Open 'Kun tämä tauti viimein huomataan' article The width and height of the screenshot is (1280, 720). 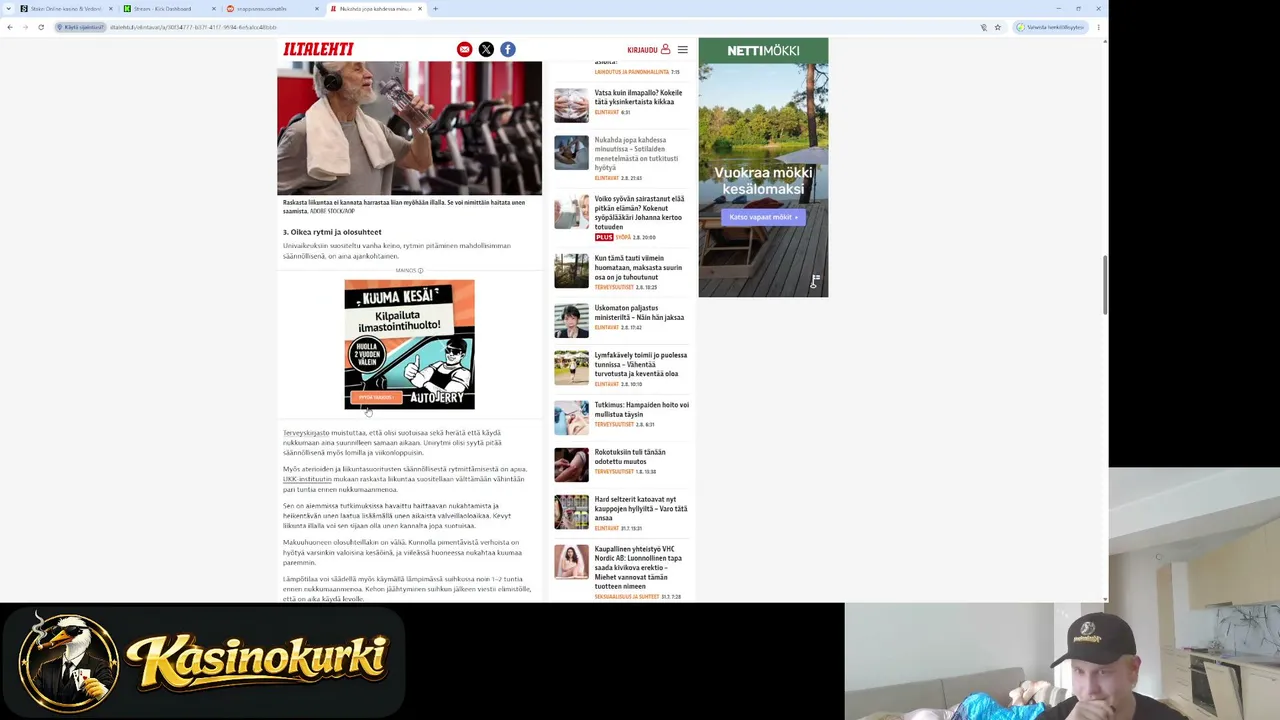(638, 267)
